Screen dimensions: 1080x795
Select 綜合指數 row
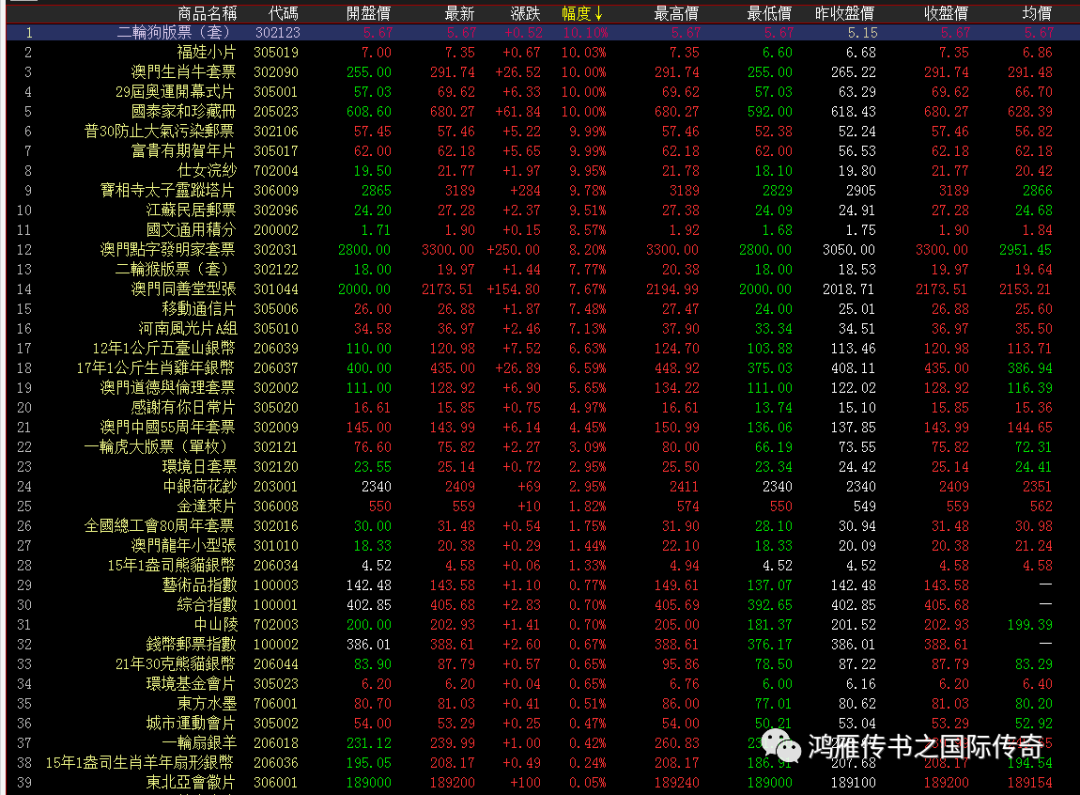click(543, 606)
